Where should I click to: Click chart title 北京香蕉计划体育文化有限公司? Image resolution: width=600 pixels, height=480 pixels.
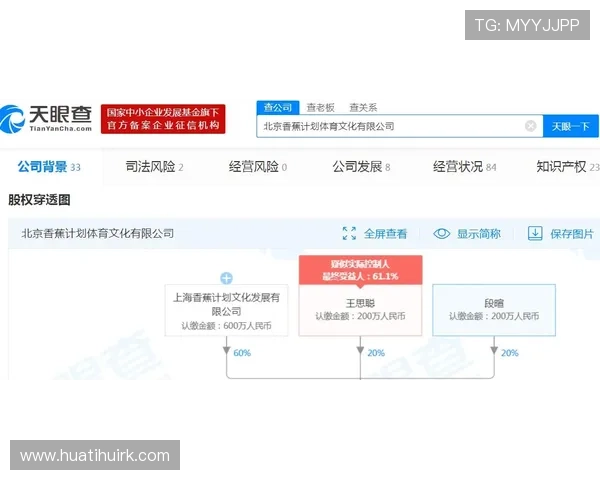pos(98,233)
